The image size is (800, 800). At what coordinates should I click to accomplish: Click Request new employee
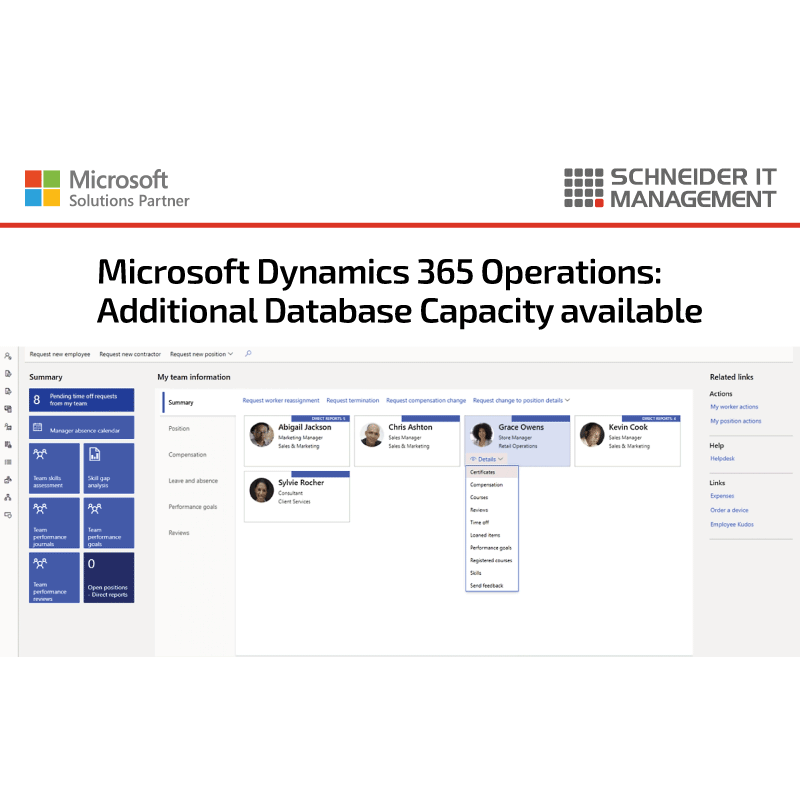tap(60, 354)
